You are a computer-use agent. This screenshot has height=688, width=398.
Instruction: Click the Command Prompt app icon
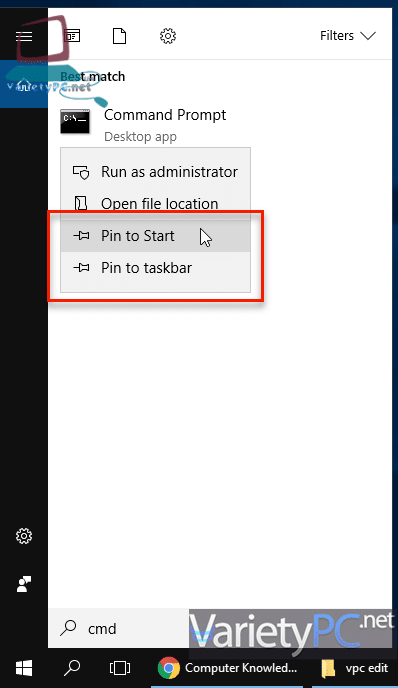click(x=75, y=122)
